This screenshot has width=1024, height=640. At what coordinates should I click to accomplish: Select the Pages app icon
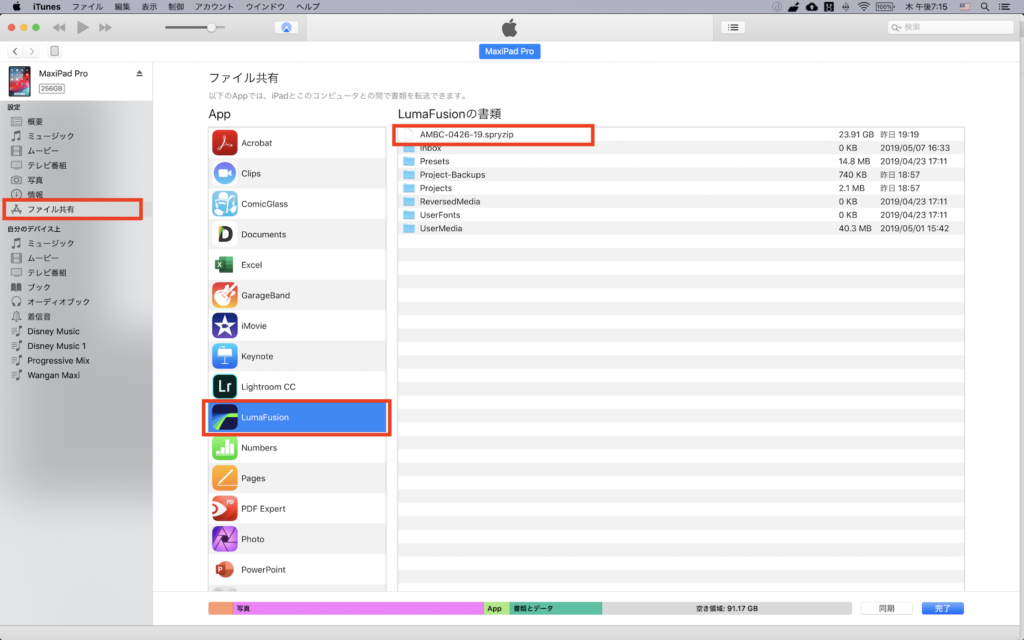tap(224, 478)
